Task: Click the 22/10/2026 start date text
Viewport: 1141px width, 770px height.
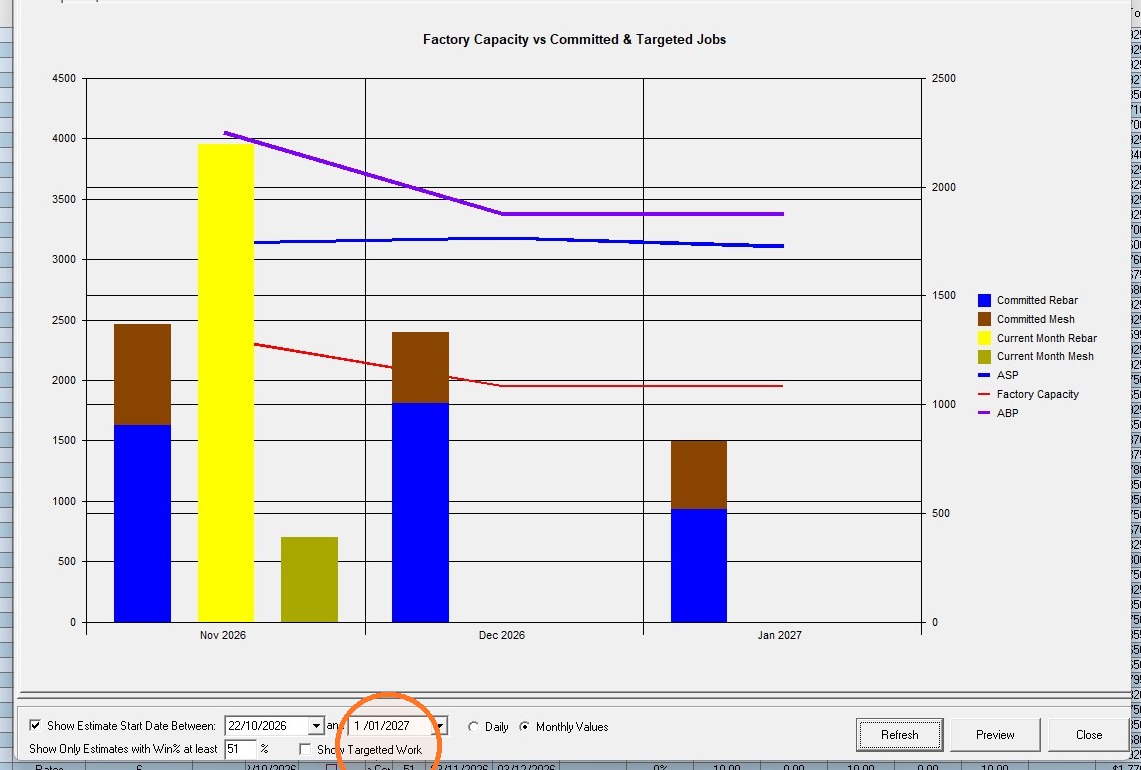Action: (x=257, y=726)
